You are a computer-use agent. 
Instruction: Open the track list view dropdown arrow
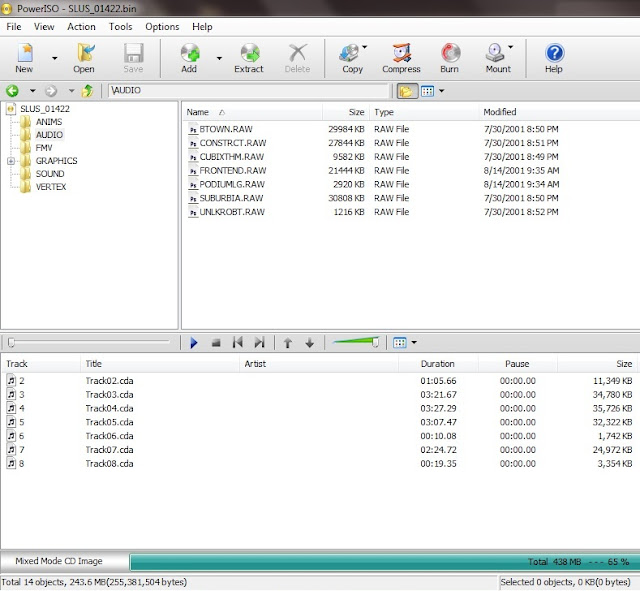click(x=414, y=342)
